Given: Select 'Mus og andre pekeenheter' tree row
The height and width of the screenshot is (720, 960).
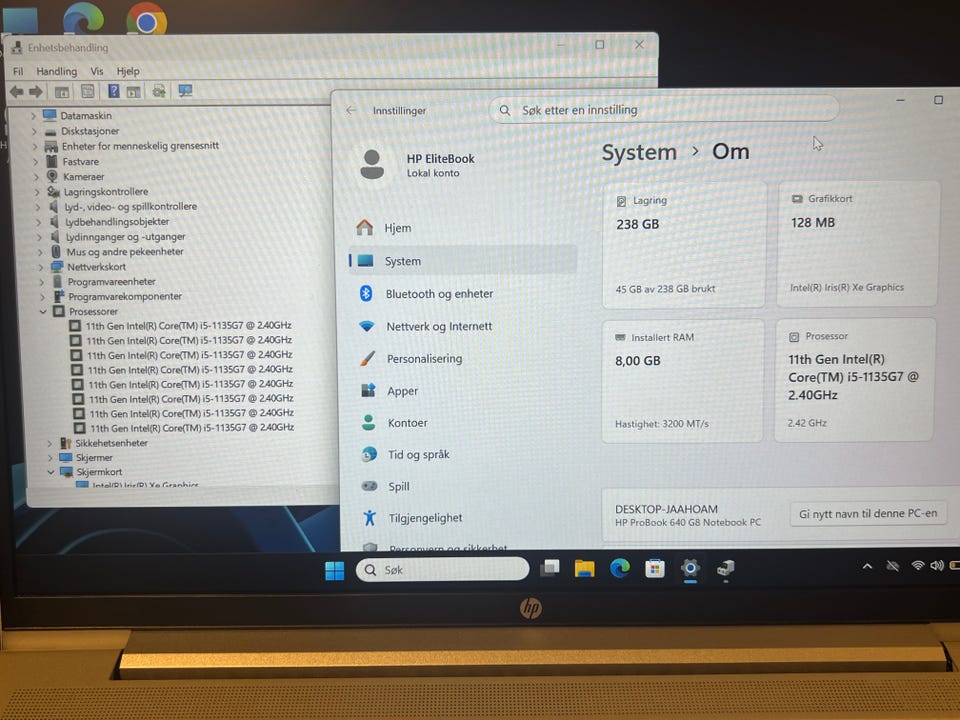Looking at the screenshot, I should tap(124, 252).
